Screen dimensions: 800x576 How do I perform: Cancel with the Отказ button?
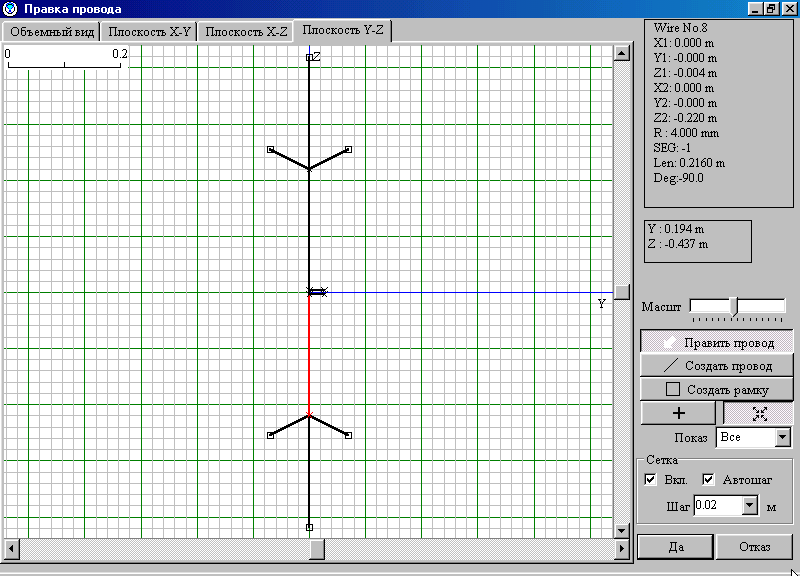(x=754, y=547)
